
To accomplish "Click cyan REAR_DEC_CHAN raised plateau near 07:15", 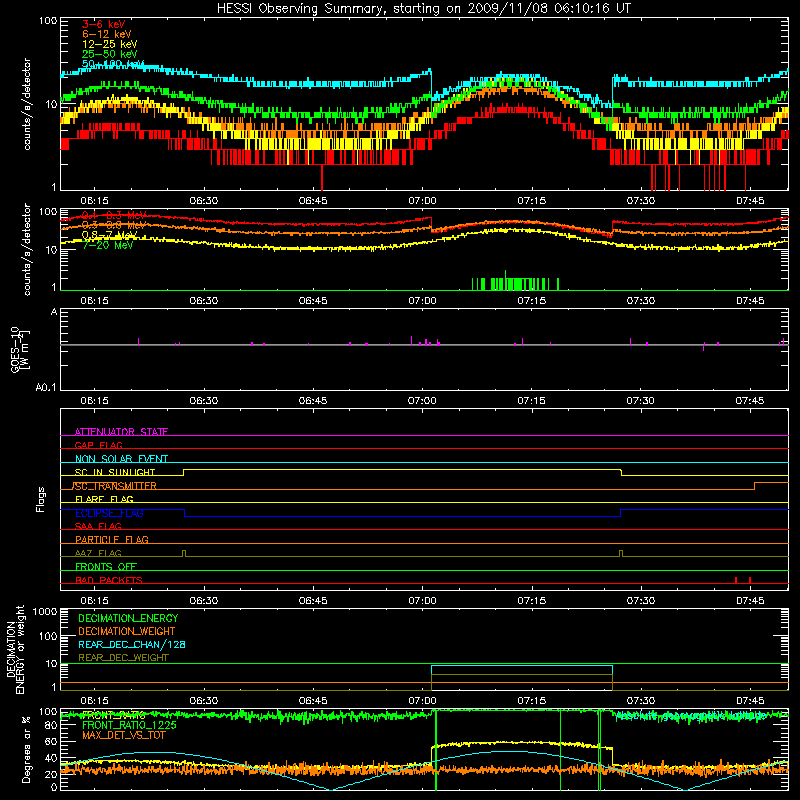I will pyautogui.click(x=521, y=666).
